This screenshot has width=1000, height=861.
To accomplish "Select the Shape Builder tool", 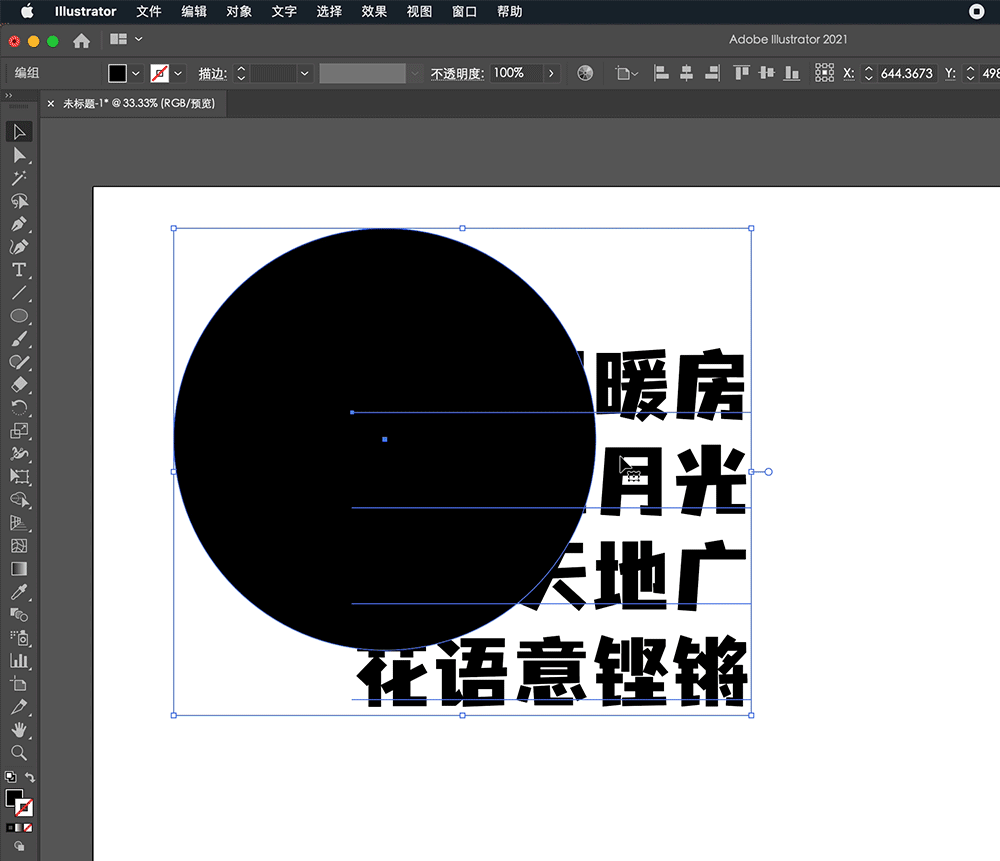I will tap(19, 499).
